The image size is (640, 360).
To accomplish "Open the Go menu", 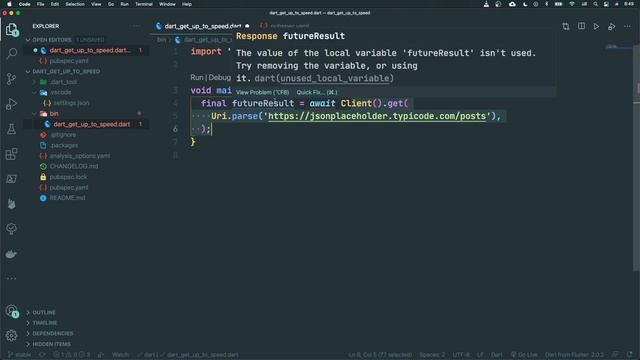I will tap(111, 4).
